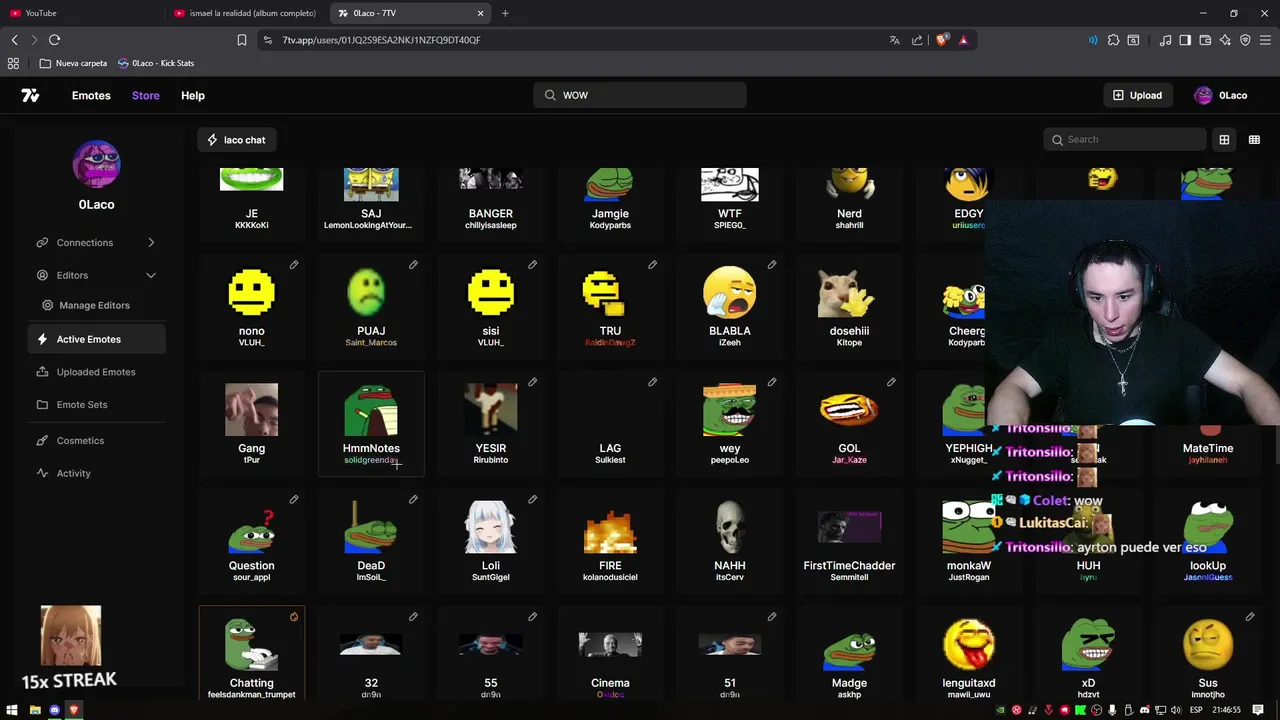
Task: Edit the PUAJ emote
Action: point(413,265)
